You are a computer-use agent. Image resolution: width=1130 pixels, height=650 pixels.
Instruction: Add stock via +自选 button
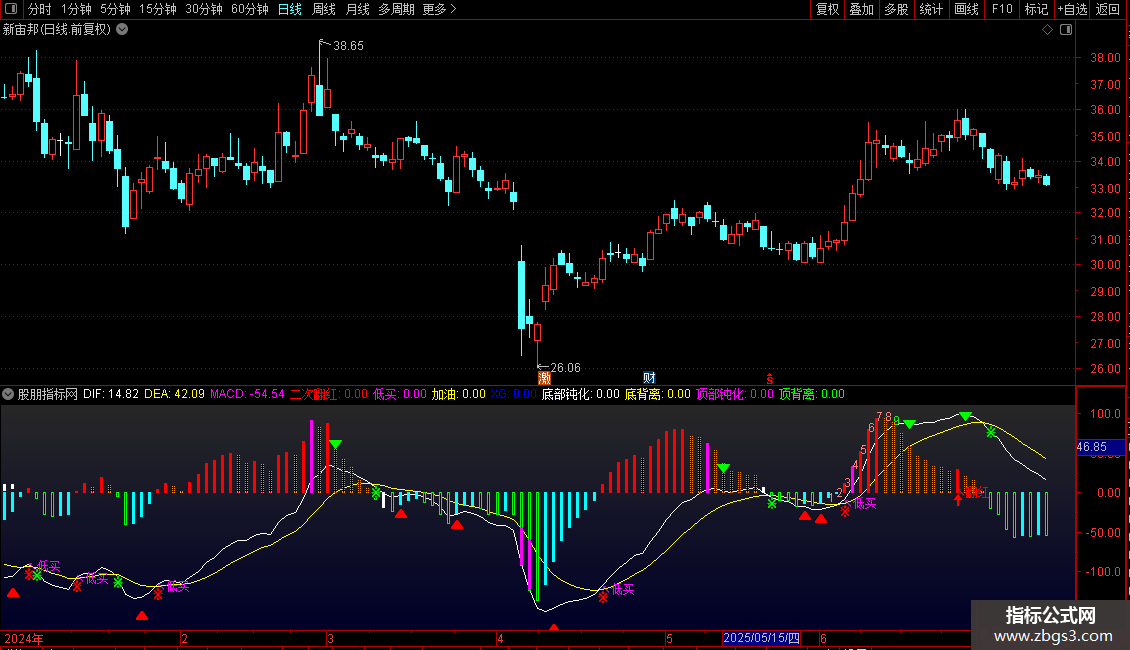[x=1072, y=9]
